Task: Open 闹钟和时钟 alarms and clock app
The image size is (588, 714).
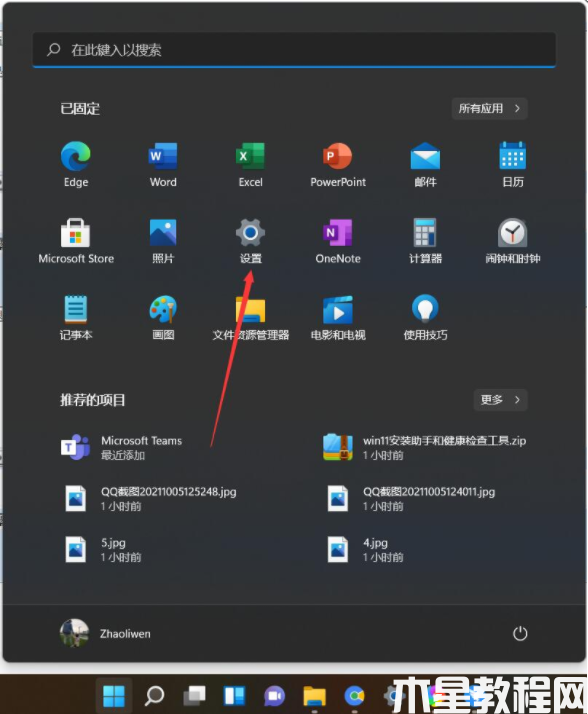Action: coord(513,241)
